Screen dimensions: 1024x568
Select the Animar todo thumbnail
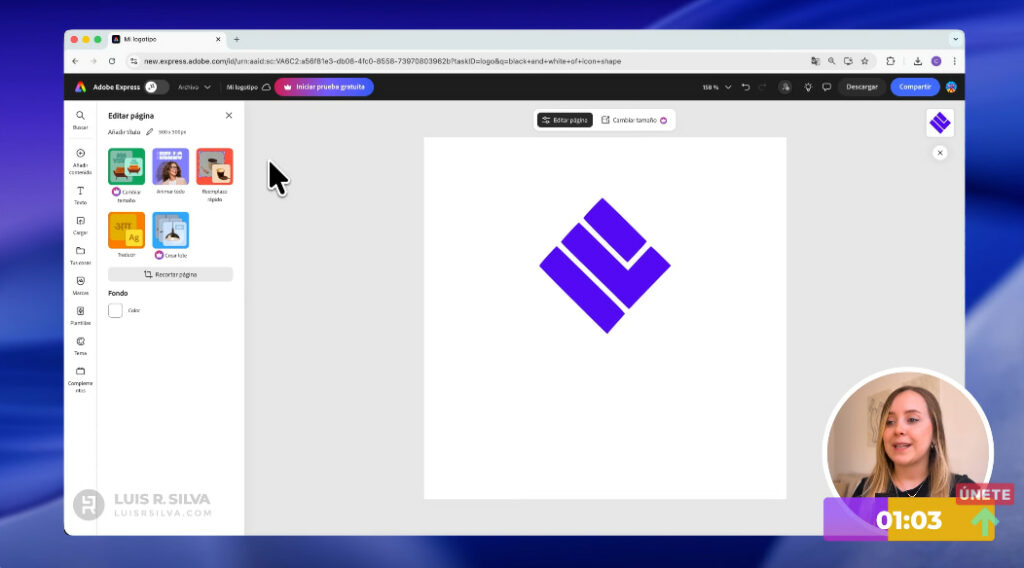[170, 166]
